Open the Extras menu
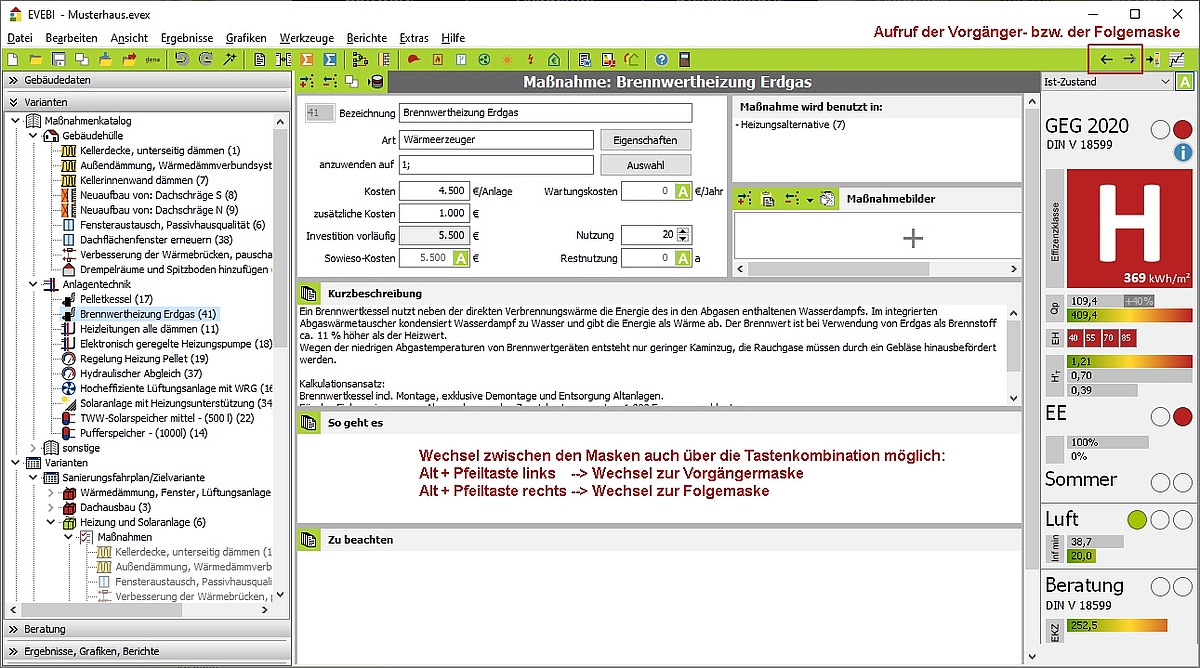This screenshot has height=668, width=1200. pos(414,37)
